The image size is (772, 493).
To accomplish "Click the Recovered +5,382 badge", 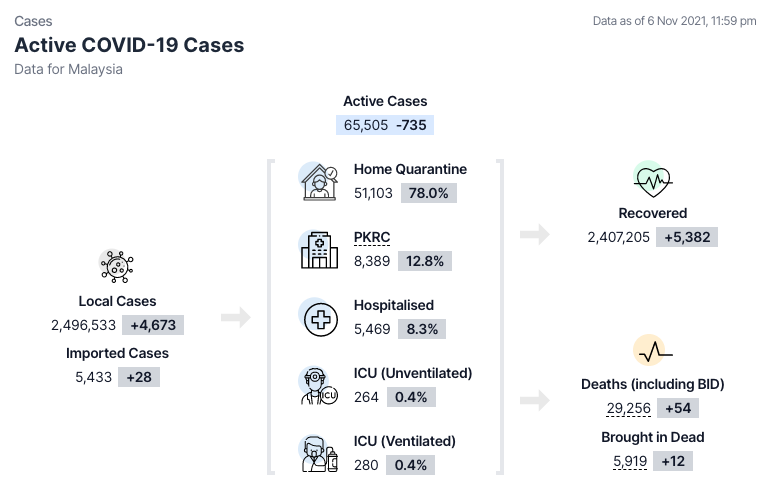I will pyautogui.click(x=687, y=237).
